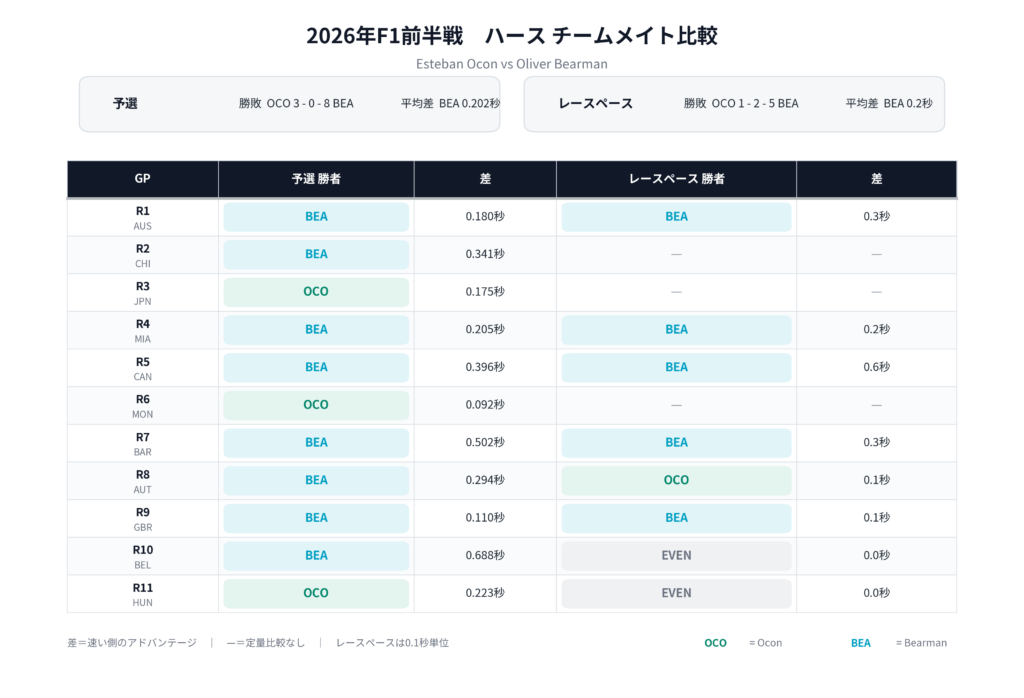This screenshot has width=1024, height=698.
Task: Click the qualifying gap 0.110秒
Action: pyautogui.click(x=485, y=518)
